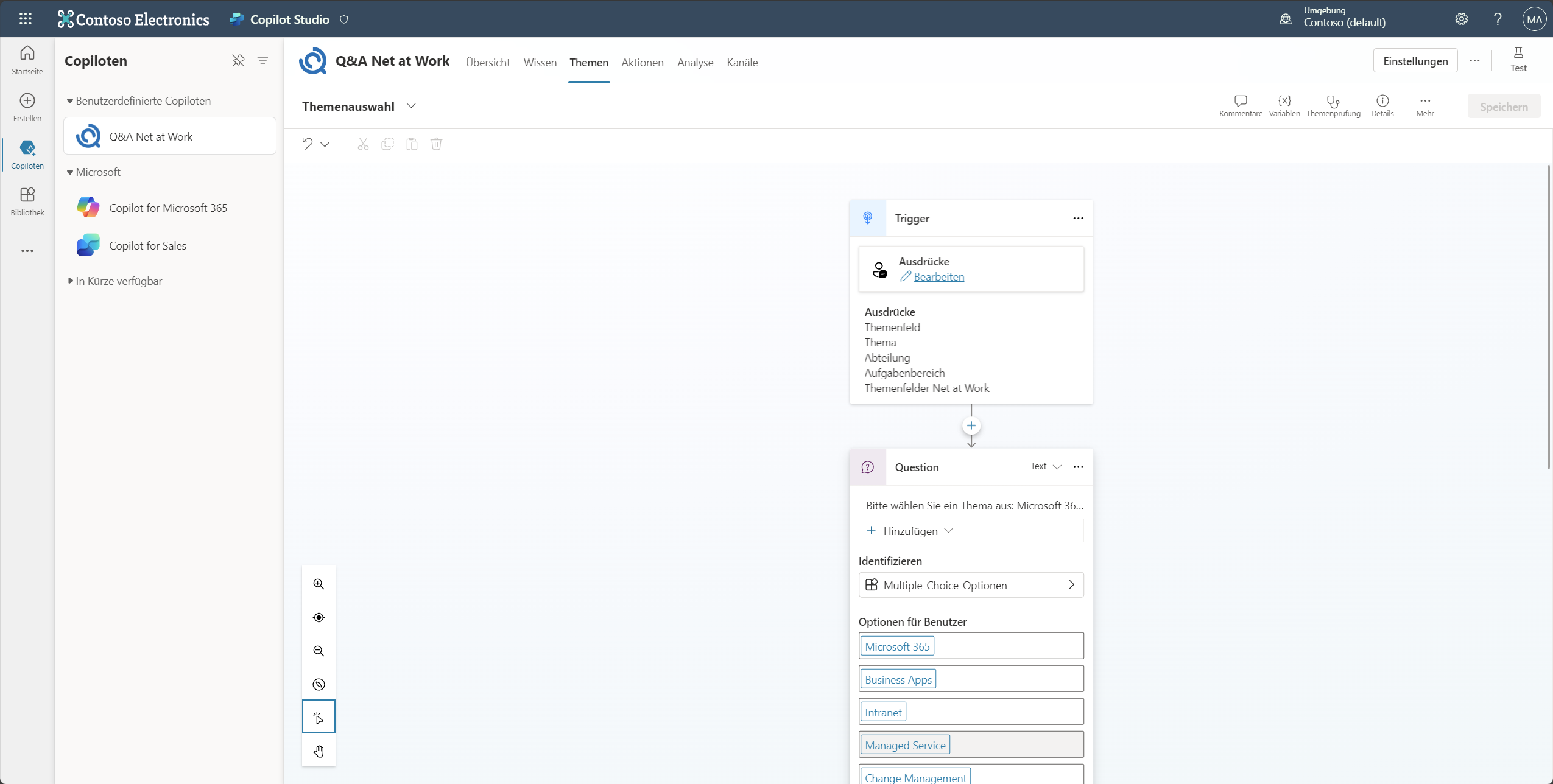This screenshot has height=784, width=1553.
Task: Switch to the Analyse tab
Action: click(694, 62)
